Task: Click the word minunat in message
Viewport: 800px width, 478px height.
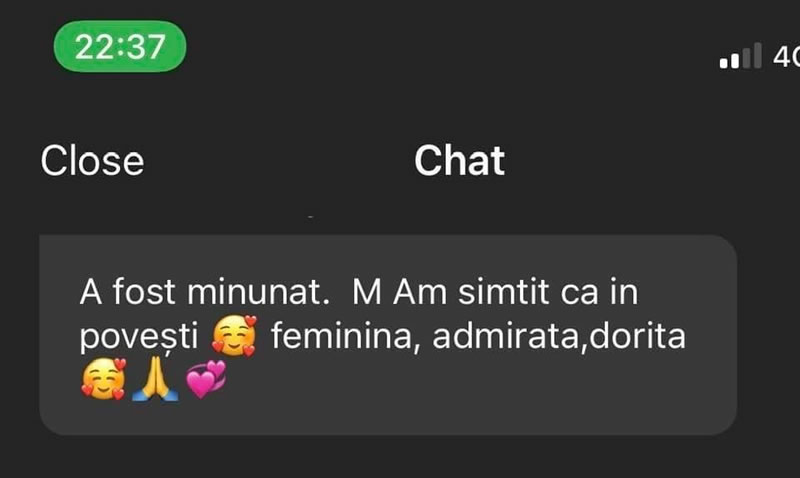Action: [x=258, y=292]
